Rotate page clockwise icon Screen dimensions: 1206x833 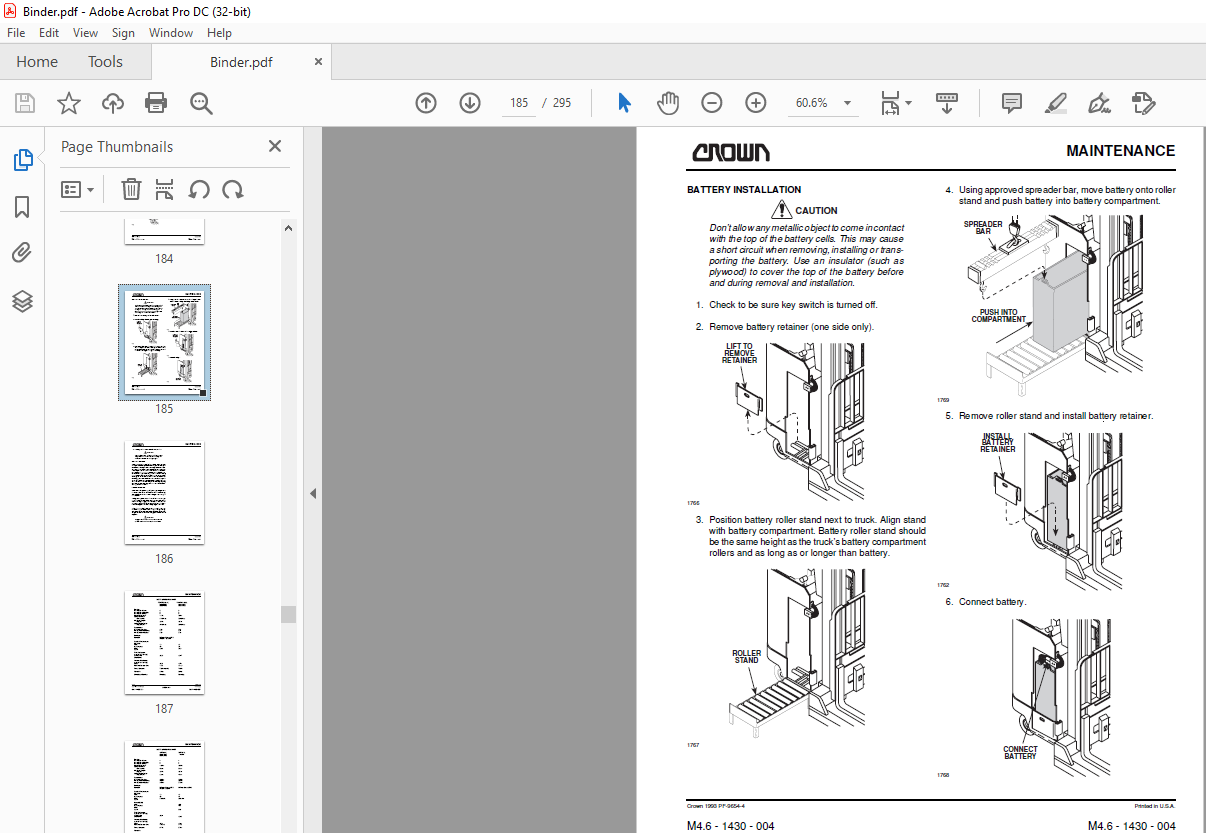tap(233, 189)
